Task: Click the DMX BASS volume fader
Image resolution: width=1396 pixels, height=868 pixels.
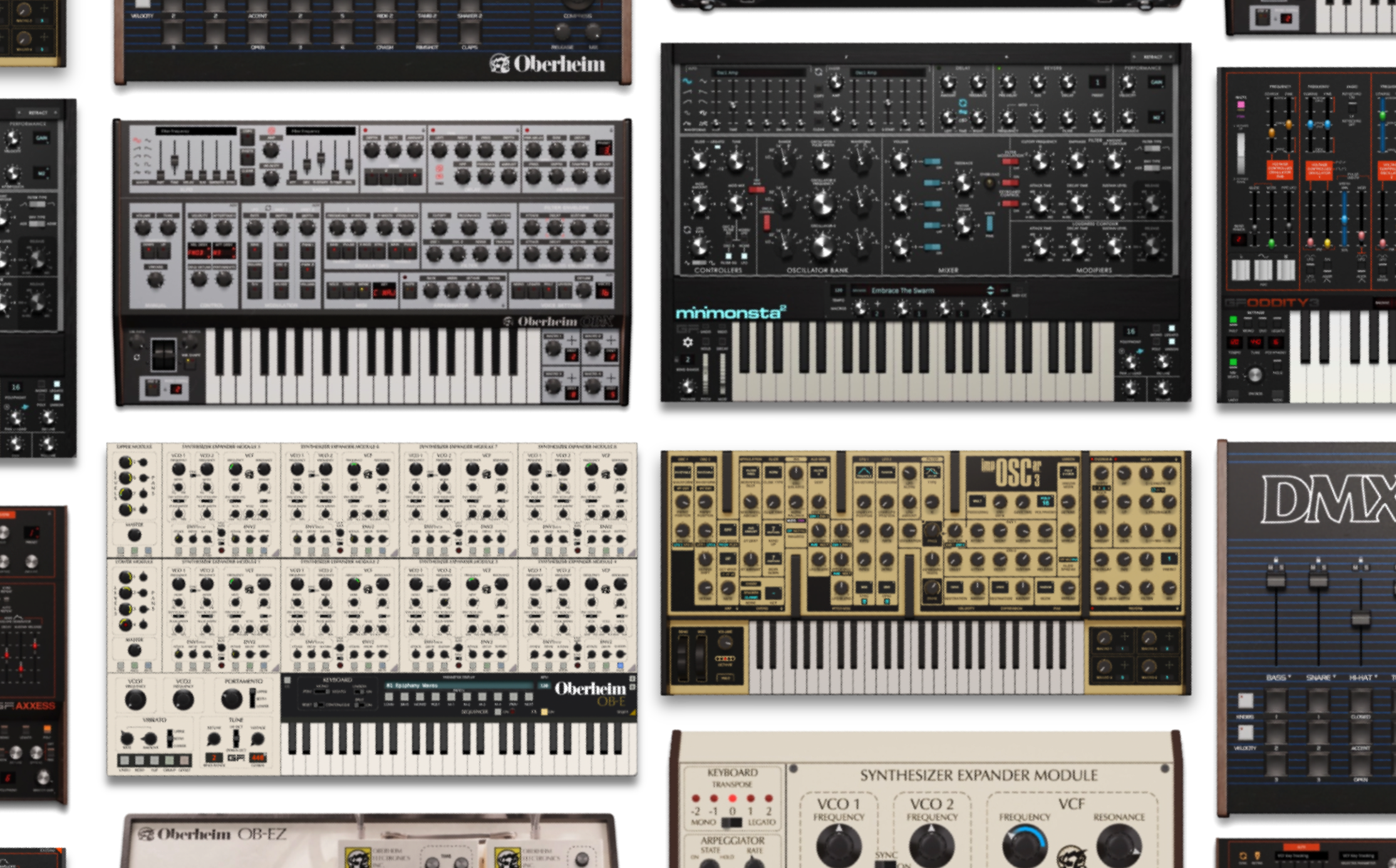Action: coord(1276,581)
